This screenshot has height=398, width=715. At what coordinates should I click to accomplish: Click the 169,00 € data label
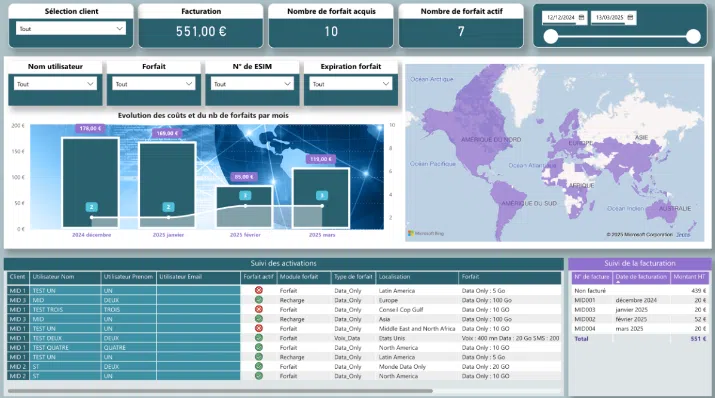click(167, 133)
